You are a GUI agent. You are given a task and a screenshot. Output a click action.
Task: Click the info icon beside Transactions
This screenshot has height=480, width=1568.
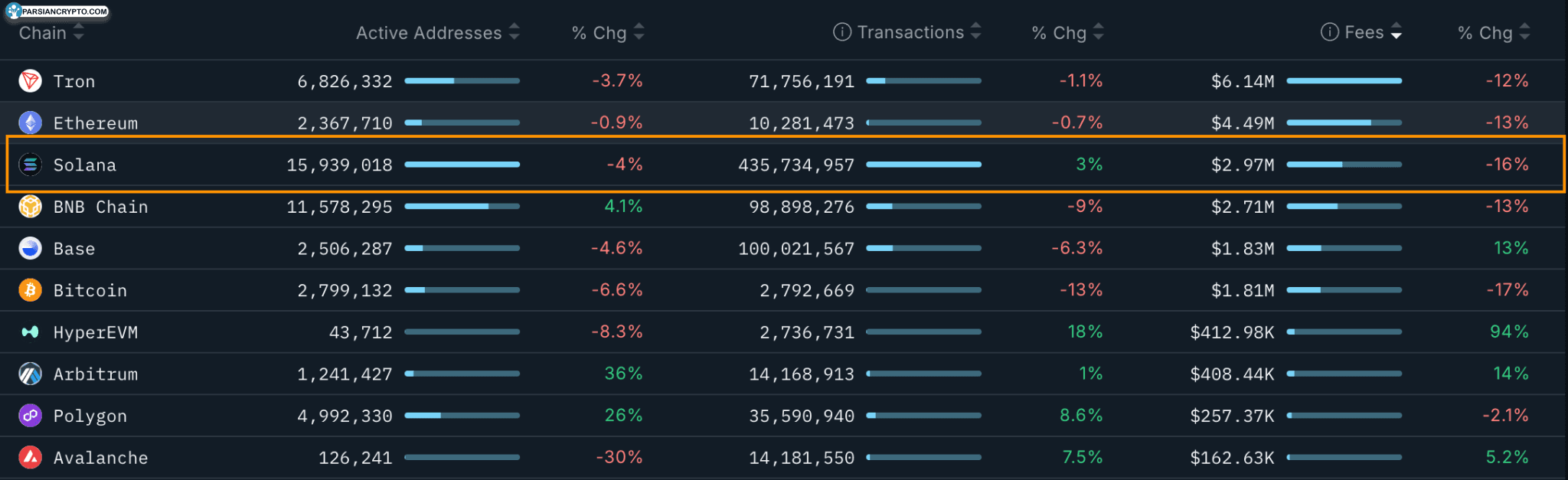click(x=841, y=32)
